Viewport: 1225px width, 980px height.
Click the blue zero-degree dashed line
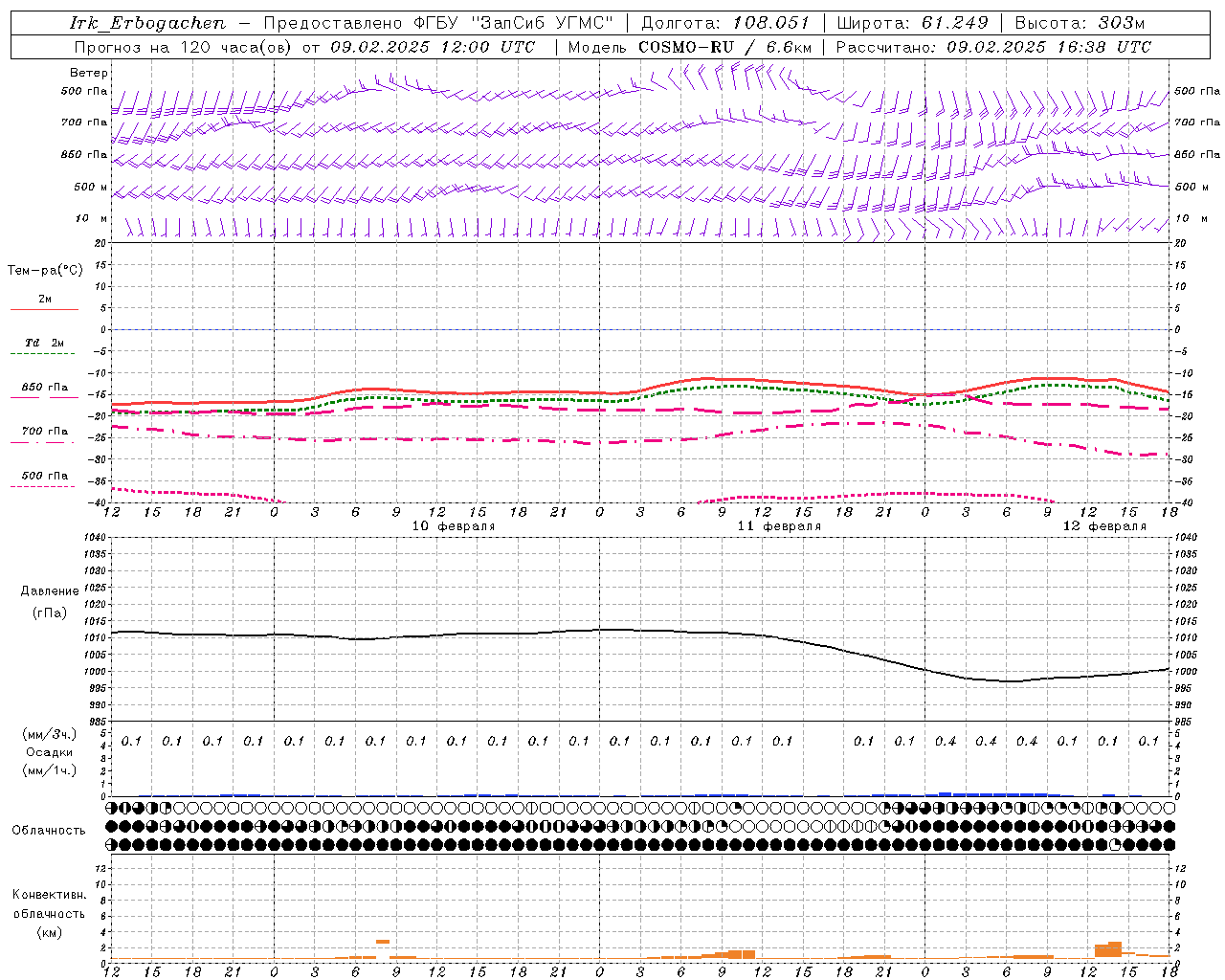coord(640,329)
